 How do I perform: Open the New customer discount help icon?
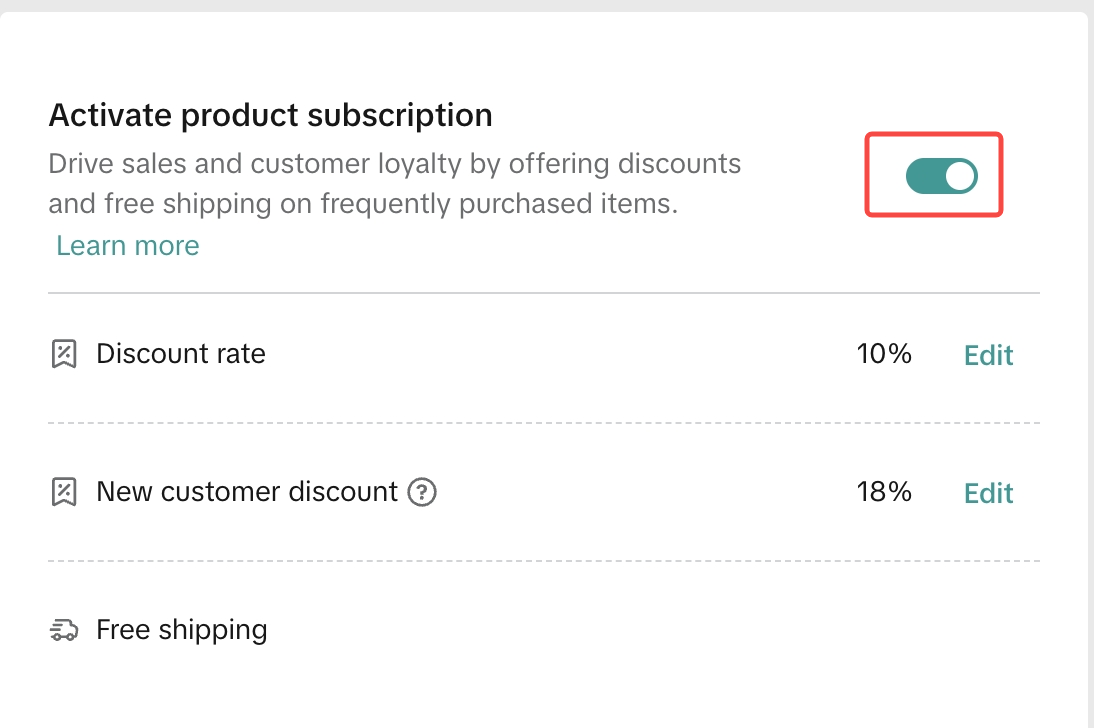[x=423, y=492]
